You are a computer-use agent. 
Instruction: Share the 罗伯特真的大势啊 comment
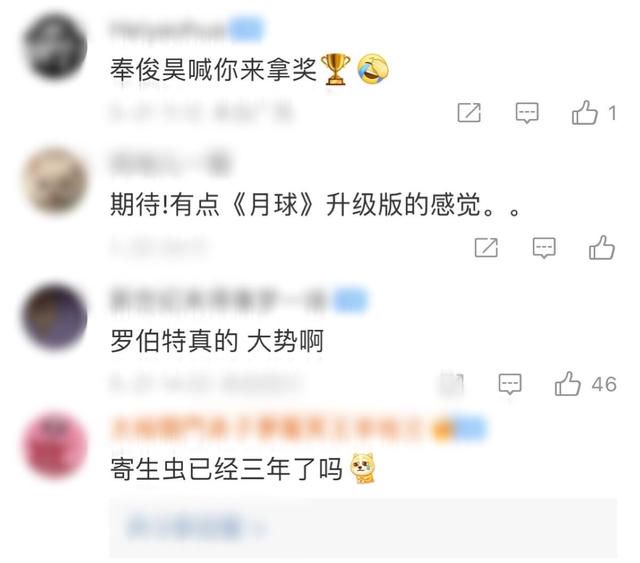(x=452, y=384)
